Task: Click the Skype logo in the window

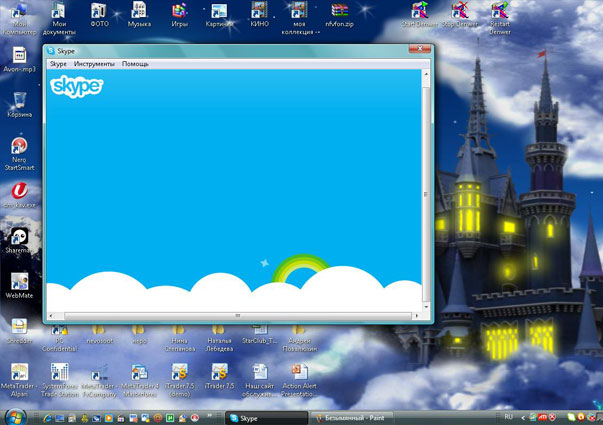Action: 76,86
